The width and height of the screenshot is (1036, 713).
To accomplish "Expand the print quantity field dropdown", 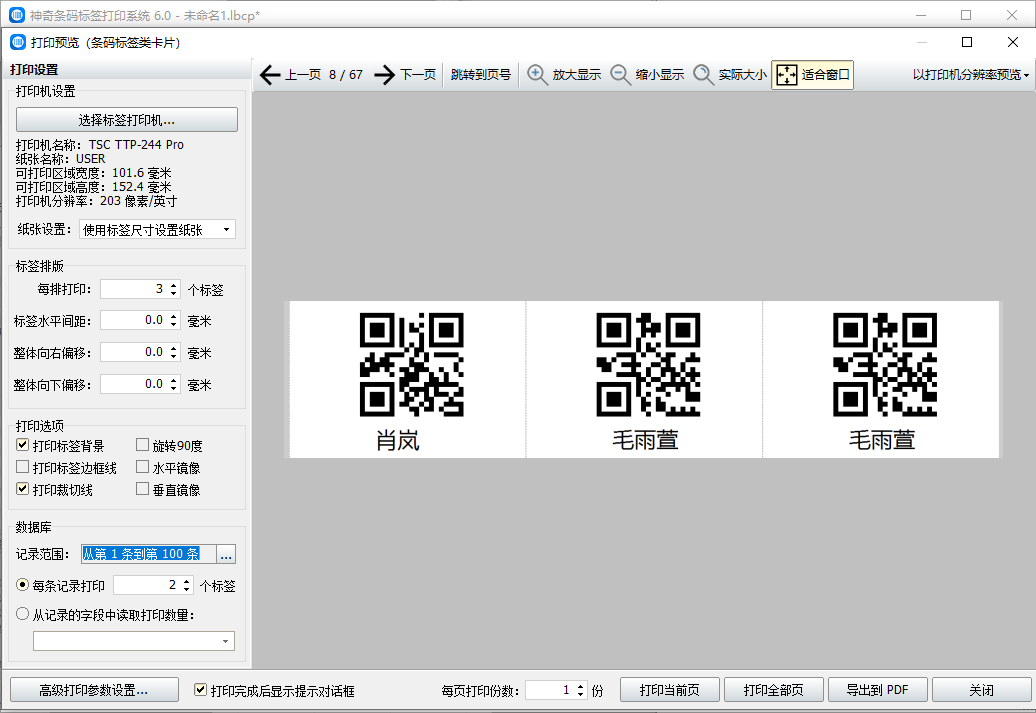I will pyautogui.click(x=225, y=641).
